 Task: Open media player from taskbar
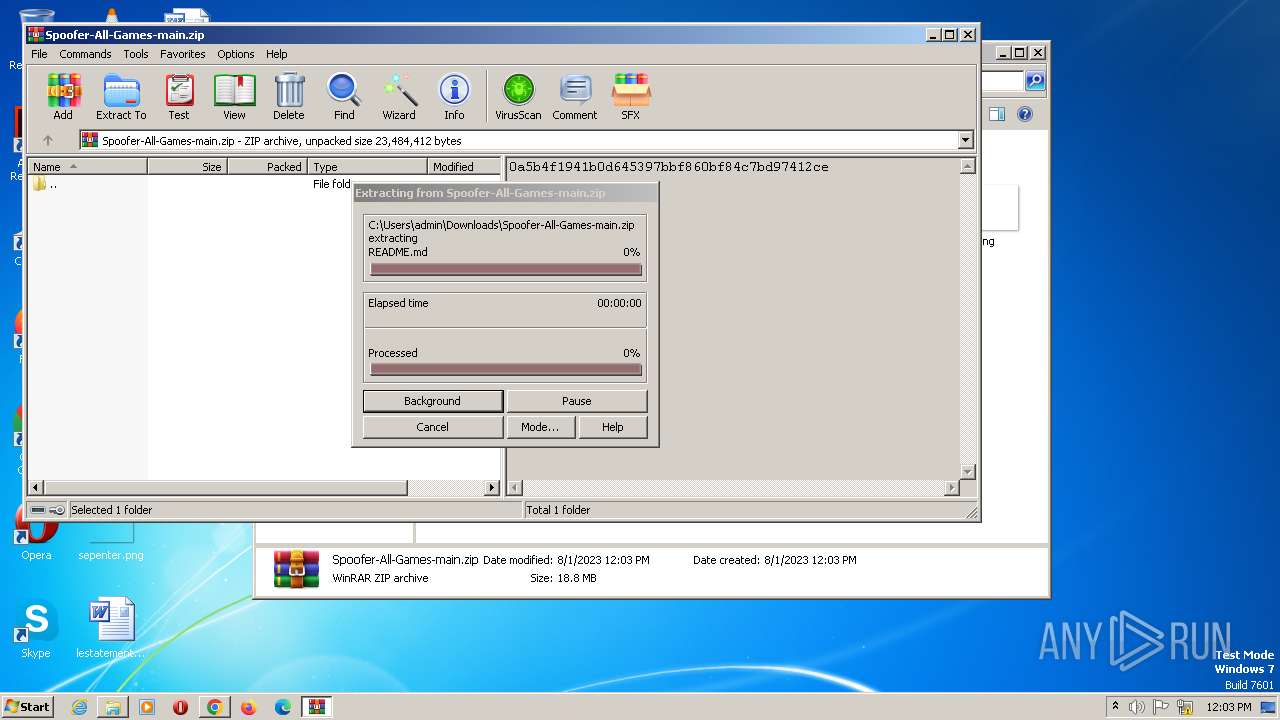click(x=147, y=707)
